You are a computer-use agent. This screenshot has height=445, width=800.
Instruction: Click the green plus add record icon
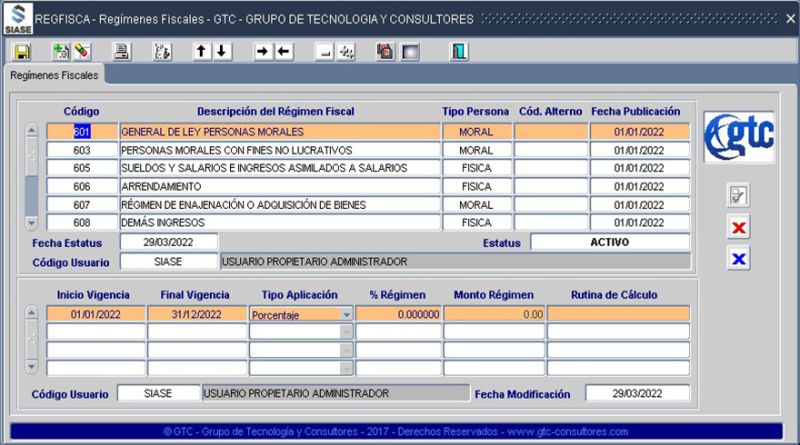coord(60,51)
